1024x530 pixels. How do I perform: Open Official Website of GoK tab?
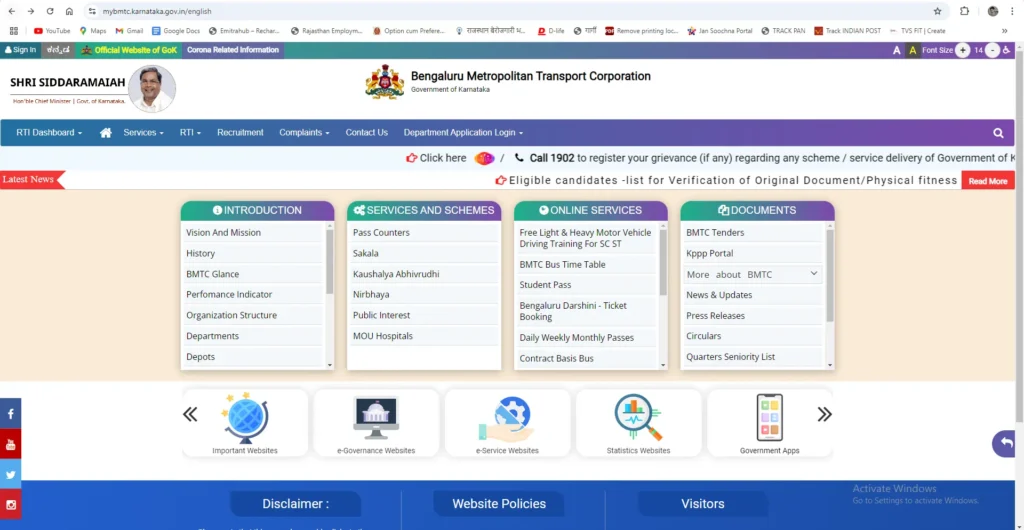pyautogui.click(x=129, y=50)
